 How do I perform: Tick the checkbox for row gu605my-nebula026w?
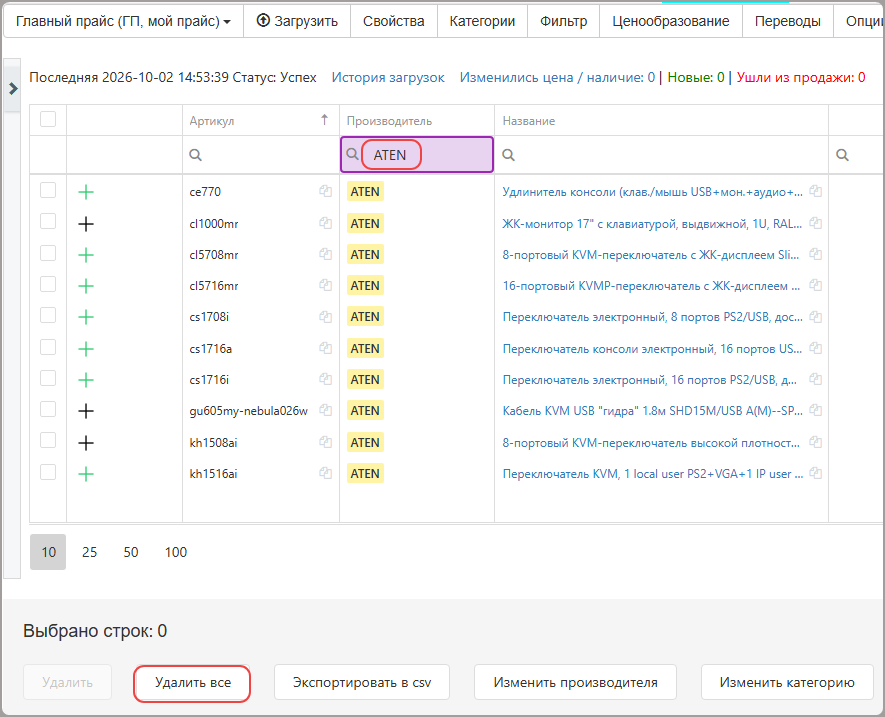coord(48,409)
